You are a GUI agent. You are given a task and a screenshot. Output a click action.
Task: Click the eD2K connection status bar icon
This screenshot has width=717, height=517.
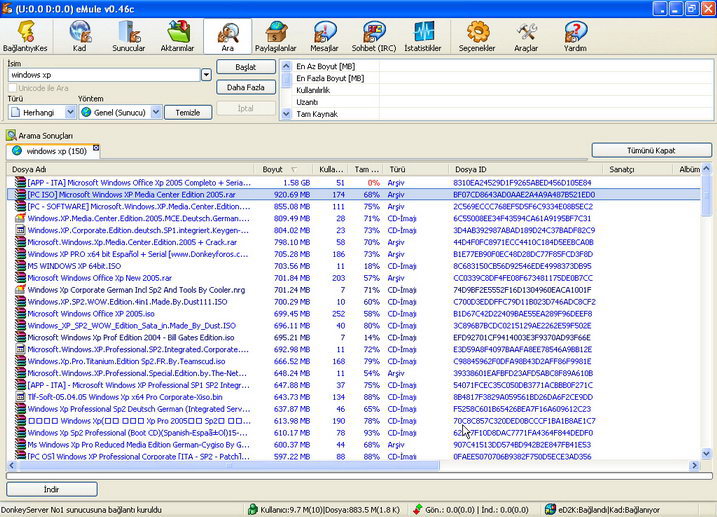[x=551, y=509]
